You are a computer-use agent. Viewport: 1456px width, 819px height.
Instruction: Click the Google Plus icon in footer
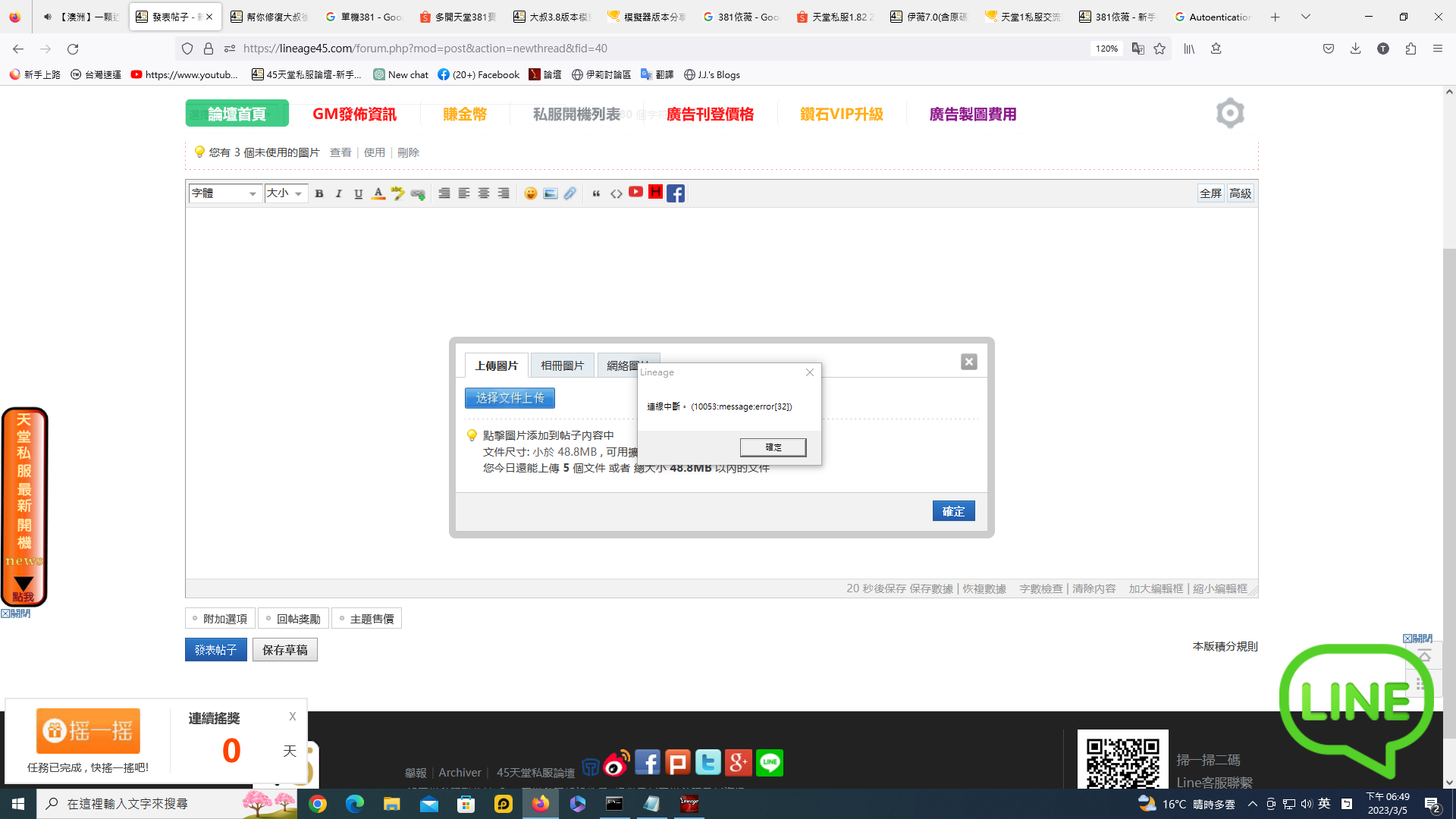pos(739,763)
